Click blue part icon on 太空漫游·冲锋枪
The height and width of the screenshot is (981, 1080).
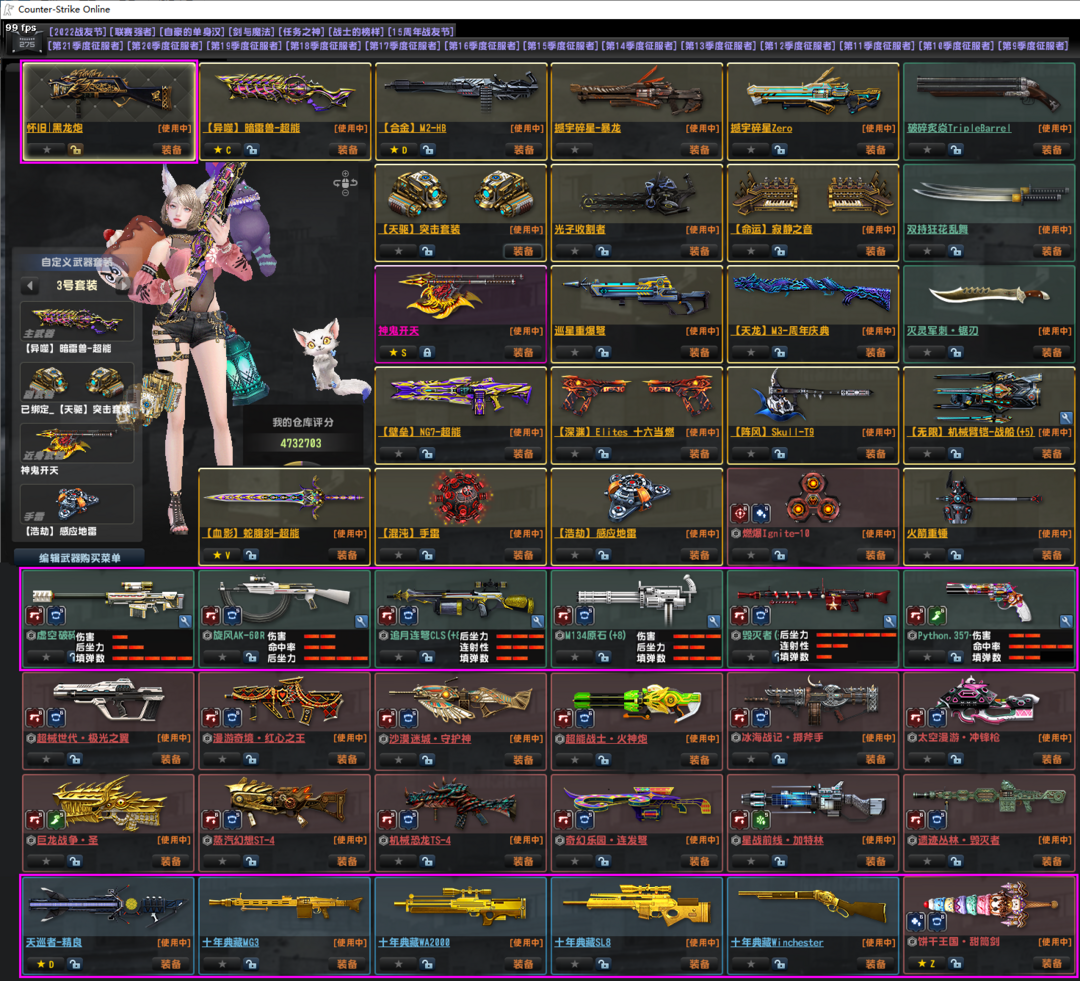[x=937, y=719]
